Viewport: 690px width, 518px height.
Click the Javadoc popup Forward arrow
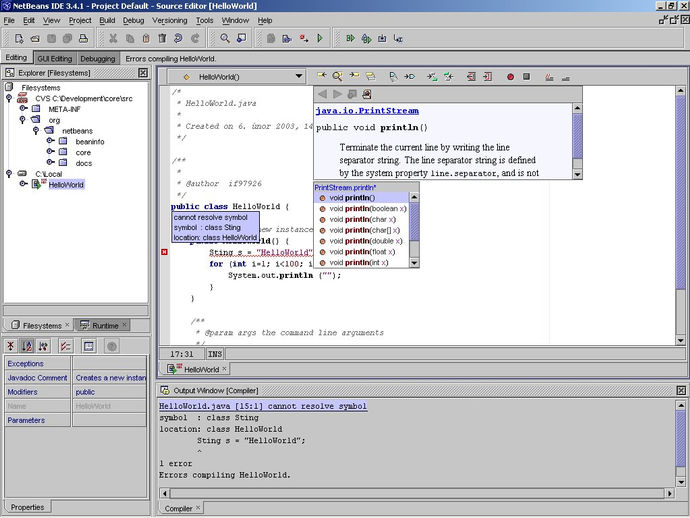click(x=337, y=94)
